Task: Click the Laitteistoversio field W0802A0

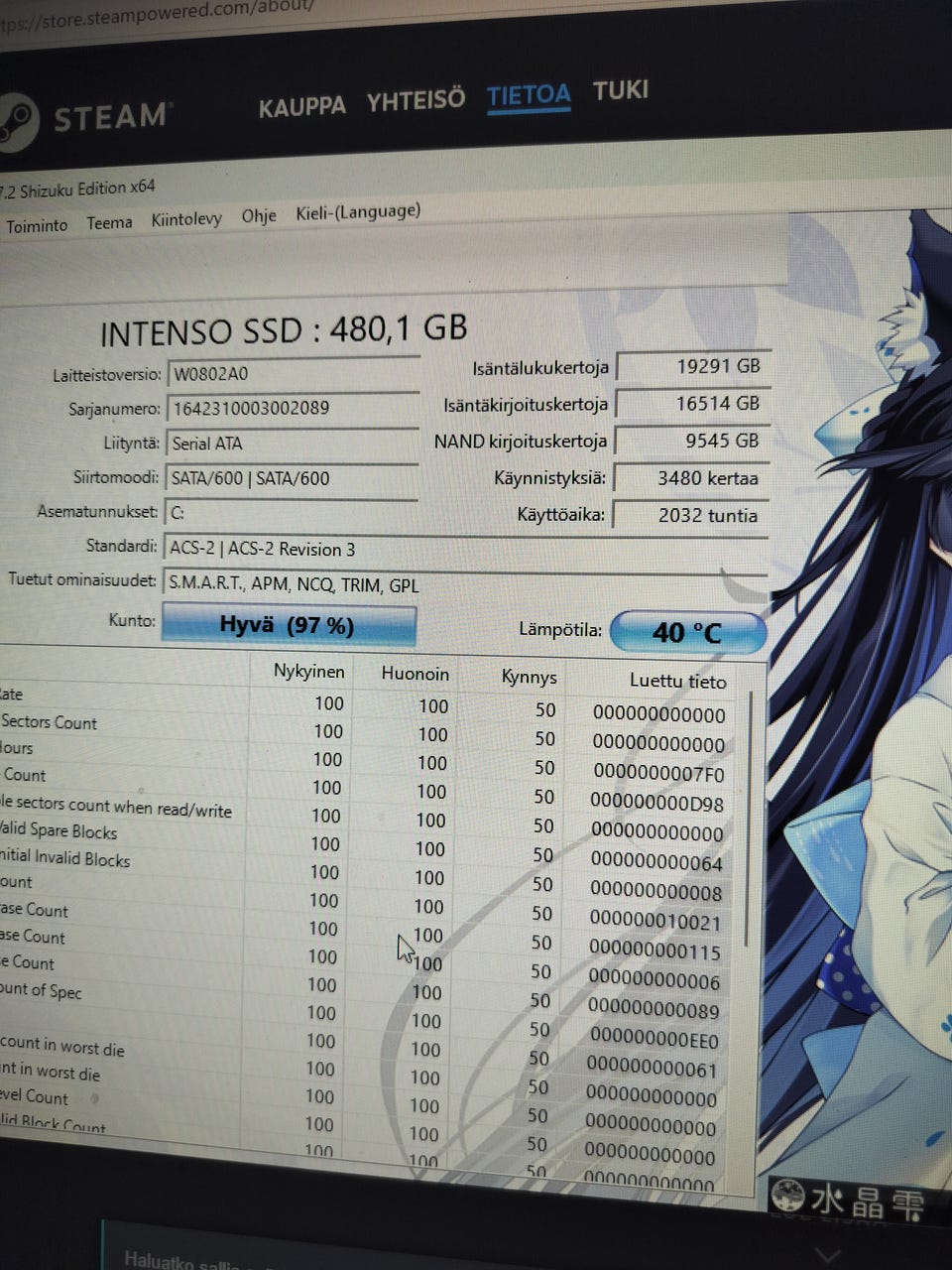Action: click(x=294, y=374)
